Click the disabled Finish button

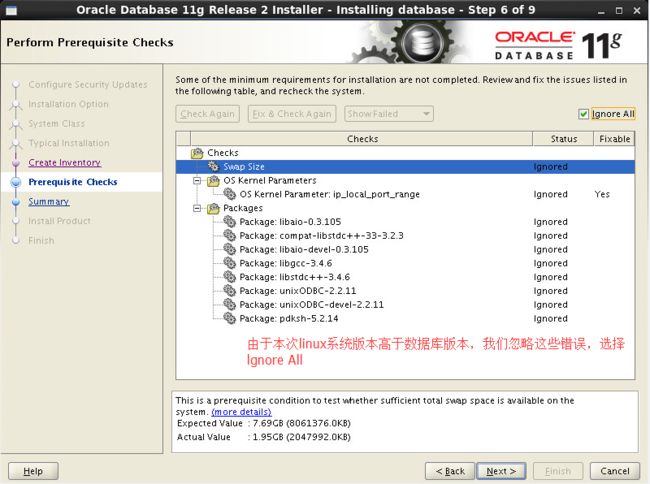558,471
